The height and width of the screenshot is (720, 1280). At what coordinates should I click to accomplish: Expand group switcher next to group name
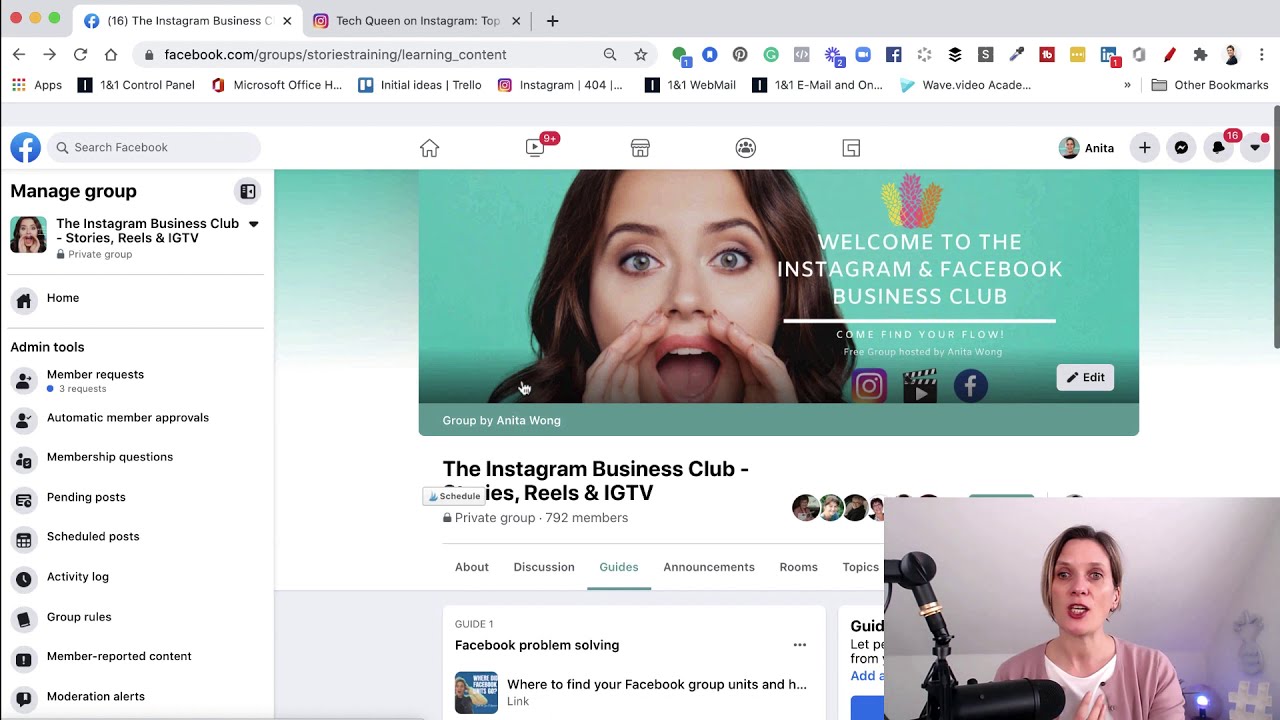(x=253, y=224)
